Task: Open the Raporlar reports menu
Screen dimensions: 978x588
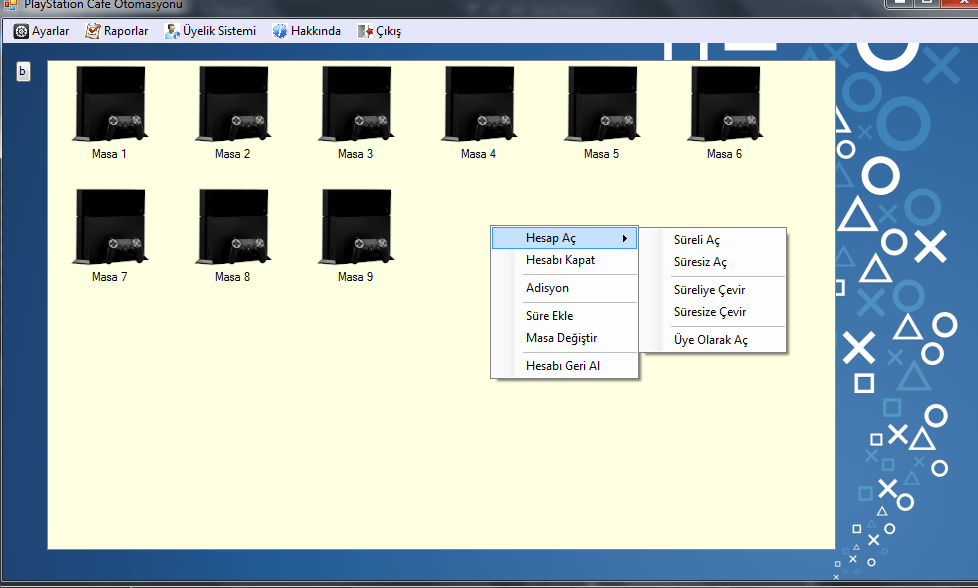Action: 117,31
